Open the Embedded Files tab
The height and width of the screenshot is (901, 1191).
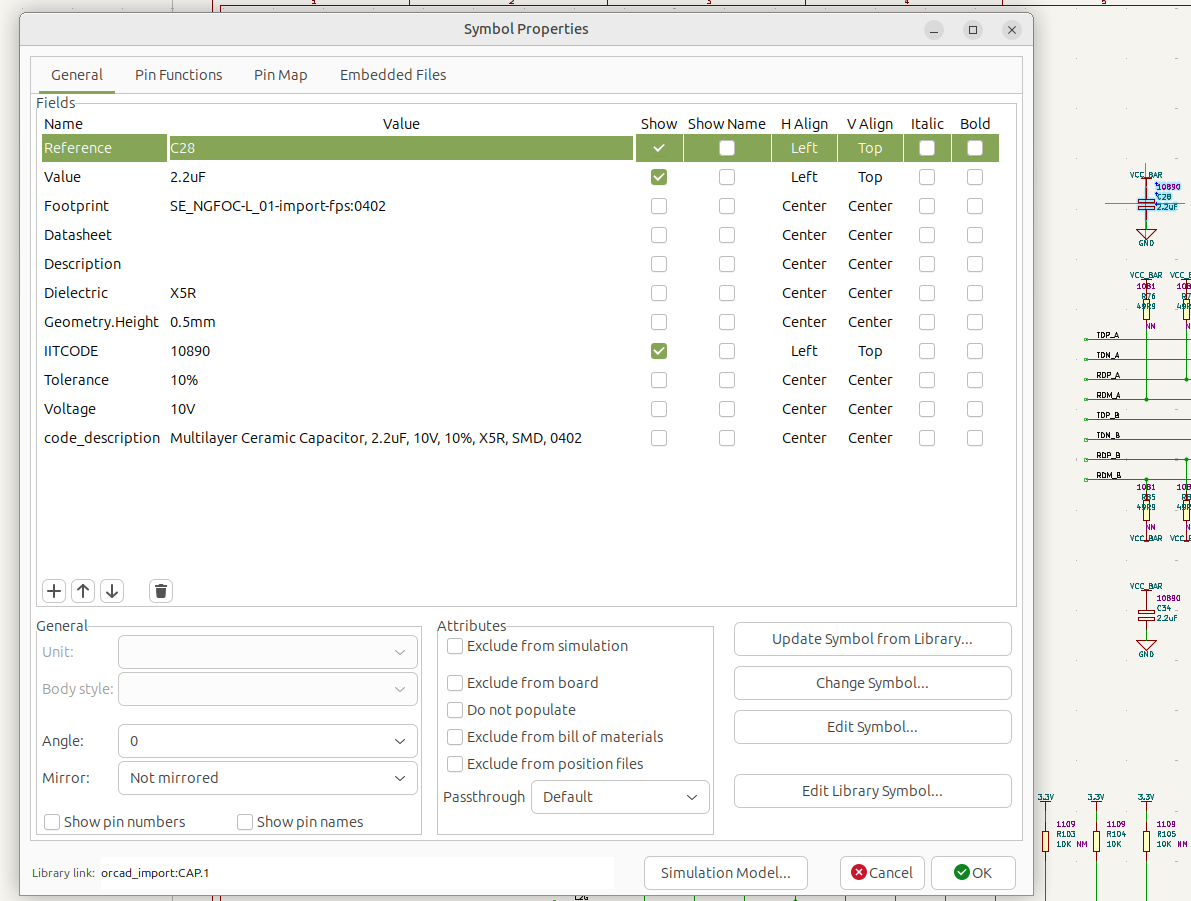[x=393, y=75]
